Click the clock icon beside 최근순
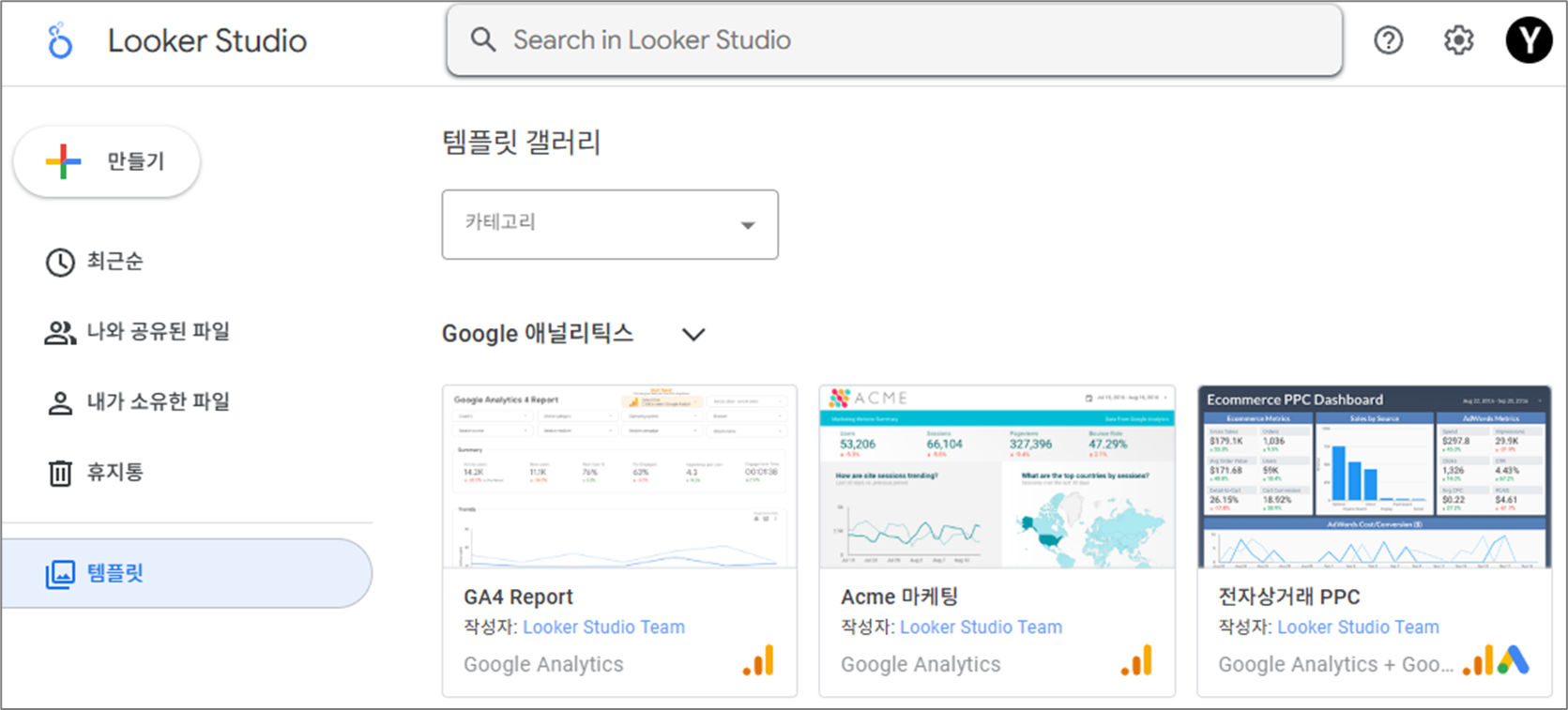The height and width of the screenshot is (710, 1568). (60, 263)
